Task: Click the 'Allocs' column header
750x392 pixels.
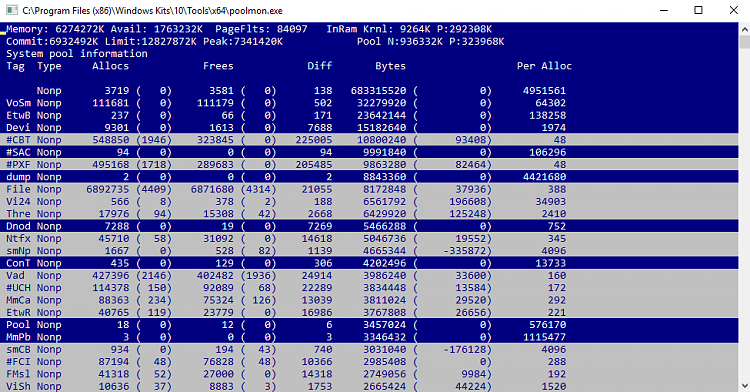Action: (110, 66)
